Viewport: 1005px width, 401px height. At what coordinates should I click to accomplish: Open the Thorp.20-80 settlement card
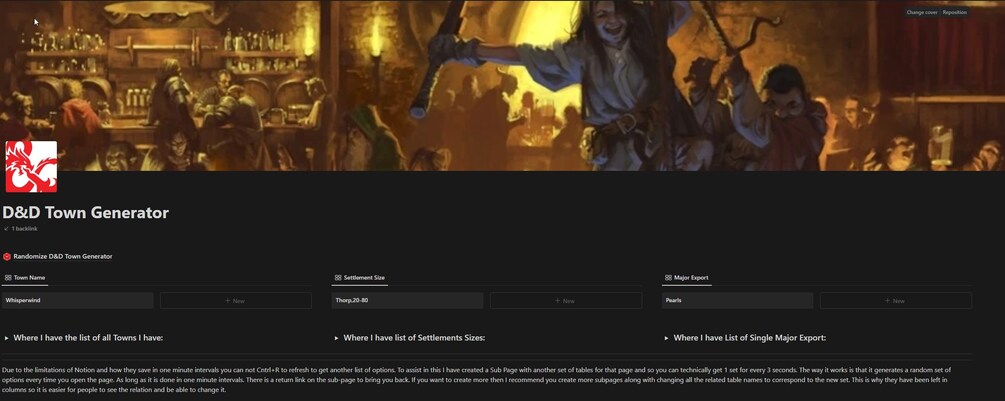(408, 300)
